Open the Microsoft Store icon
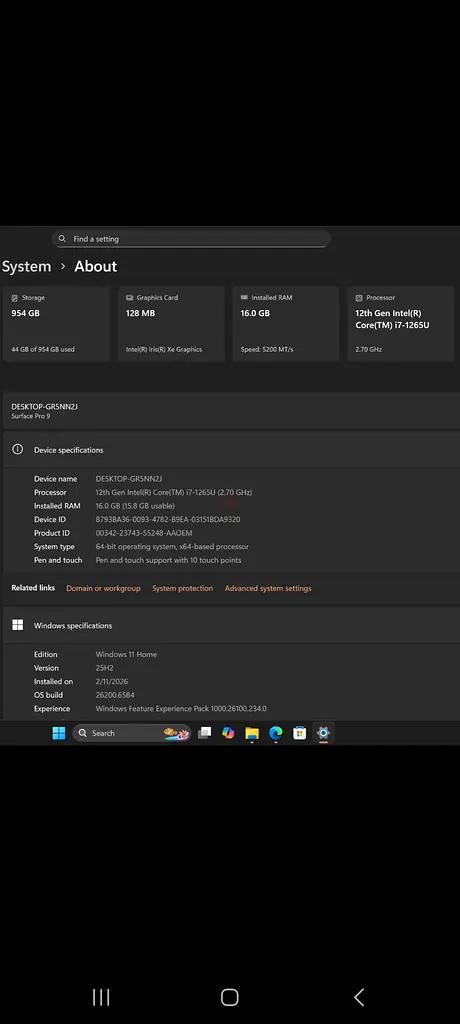460x1024 pixels. [299, 733]
